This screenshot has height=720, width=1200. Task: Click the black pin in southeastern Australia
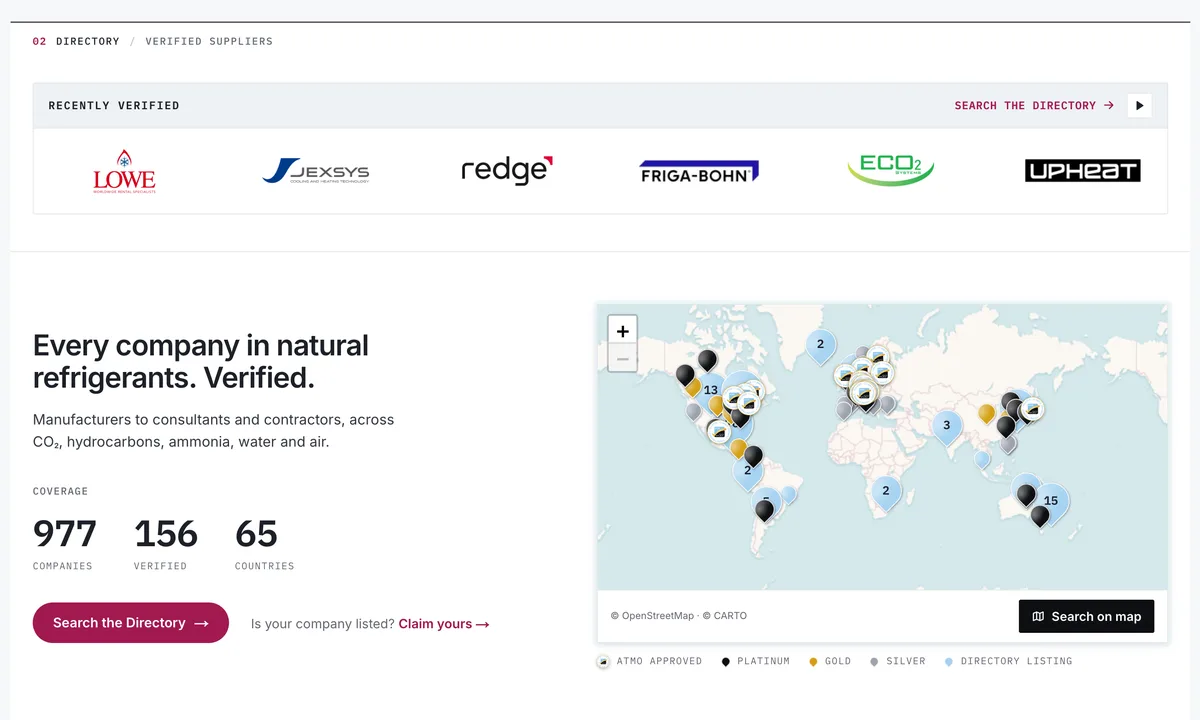click(1040, 516)
